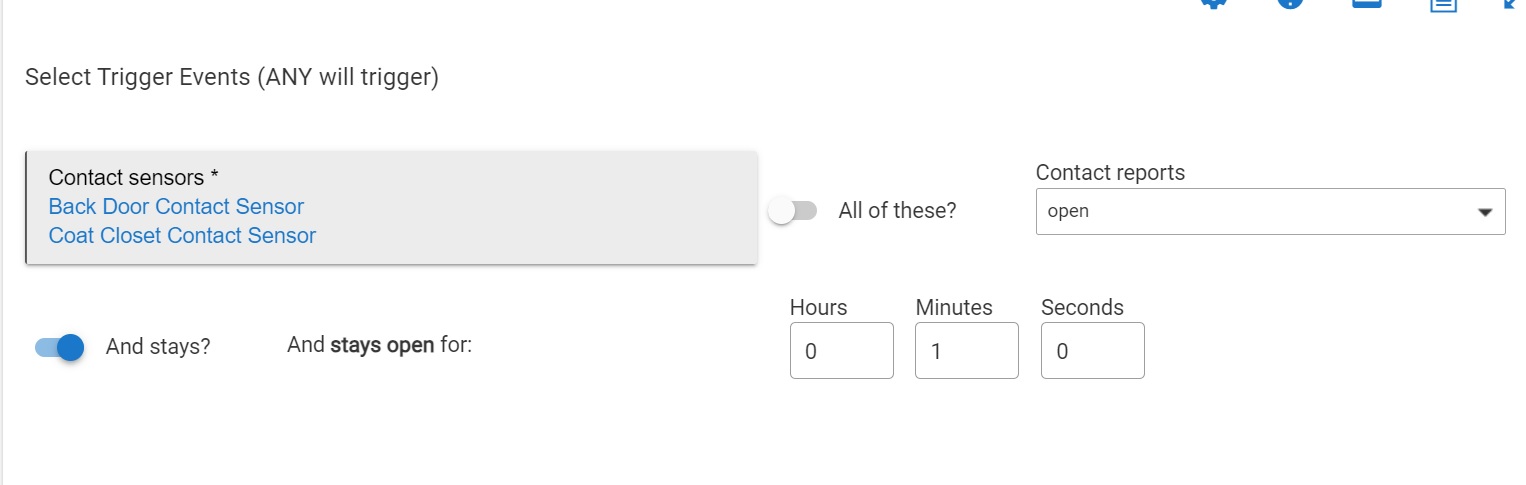Click the diagonal arrow icon at top right

tap(1512, 4)
